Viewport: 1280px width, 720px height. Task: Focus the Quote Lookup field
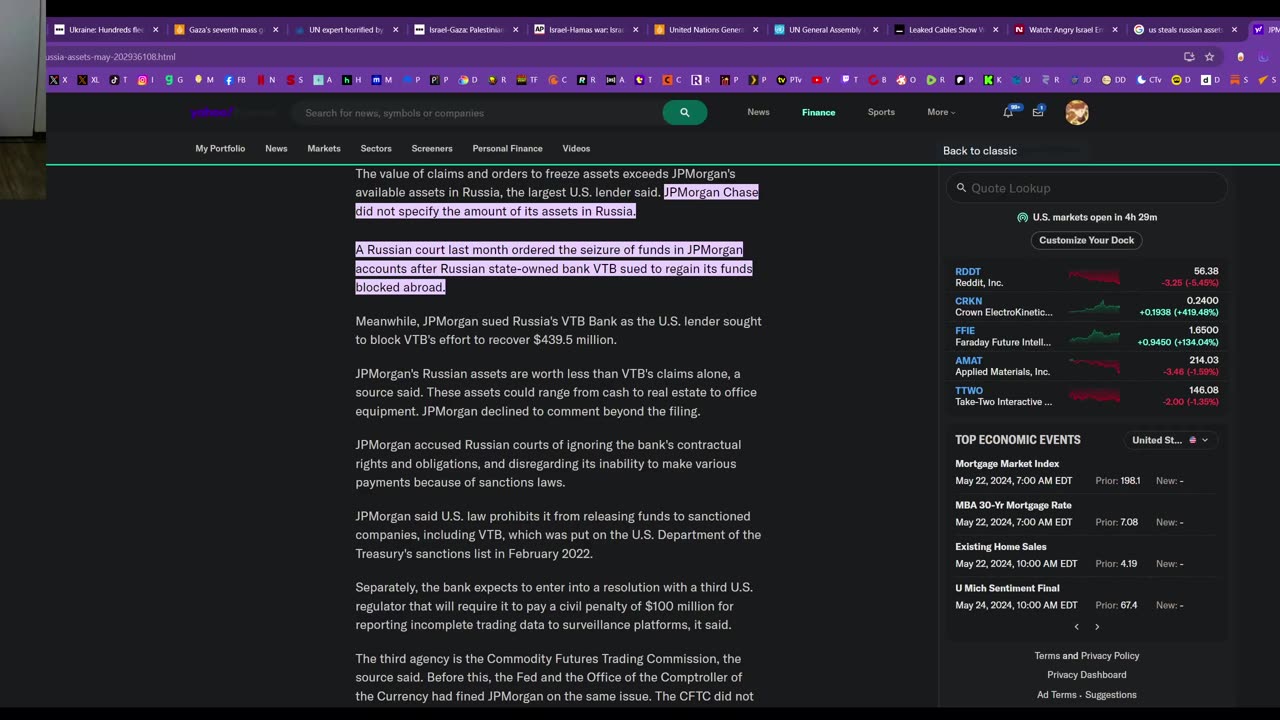(x=1086, y=188)
